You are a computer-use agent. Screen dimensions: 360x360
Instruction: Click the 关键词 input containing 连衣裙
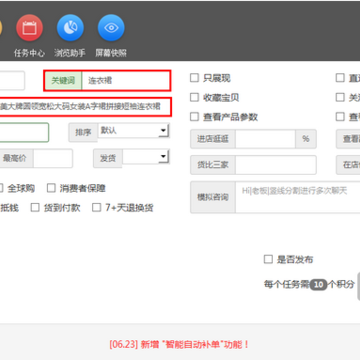(x=126, y=80)
